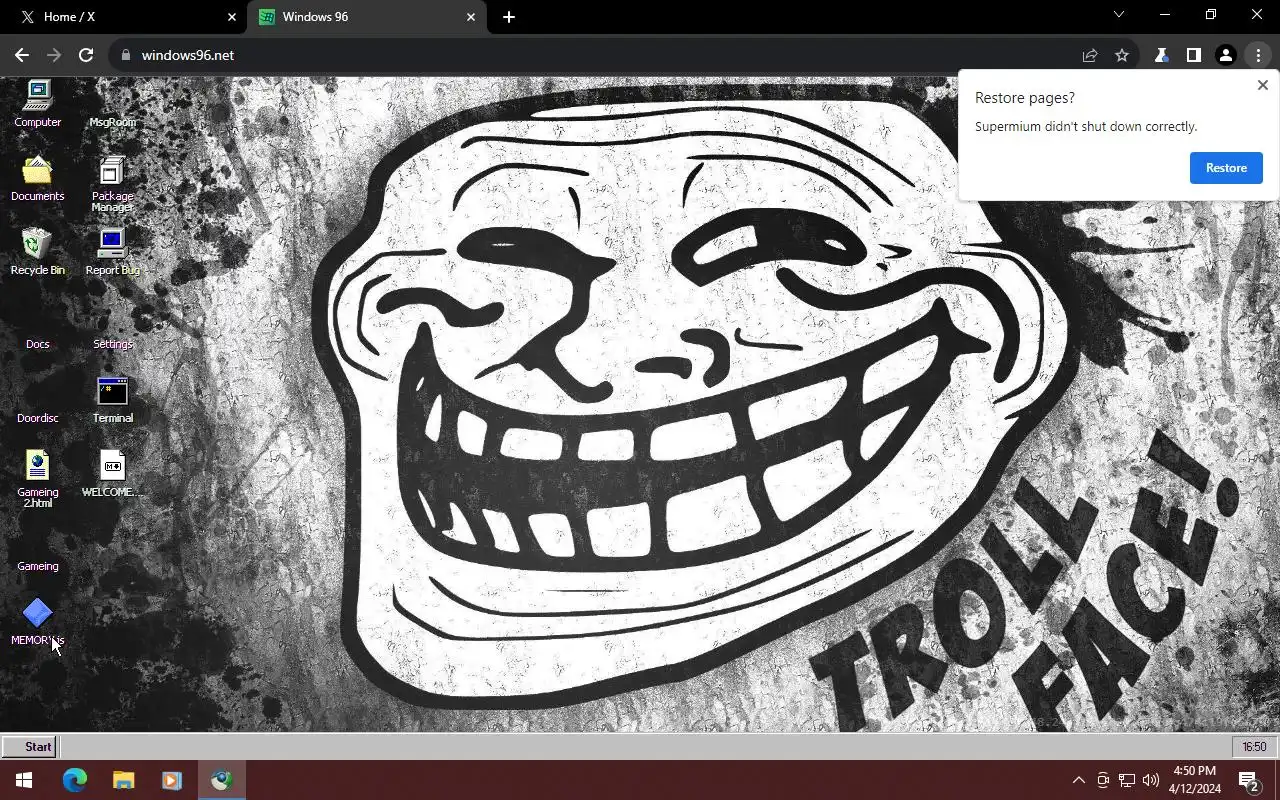Go back to the previous page
Viewport: 1280px width, 800px height.
[22, 55]
